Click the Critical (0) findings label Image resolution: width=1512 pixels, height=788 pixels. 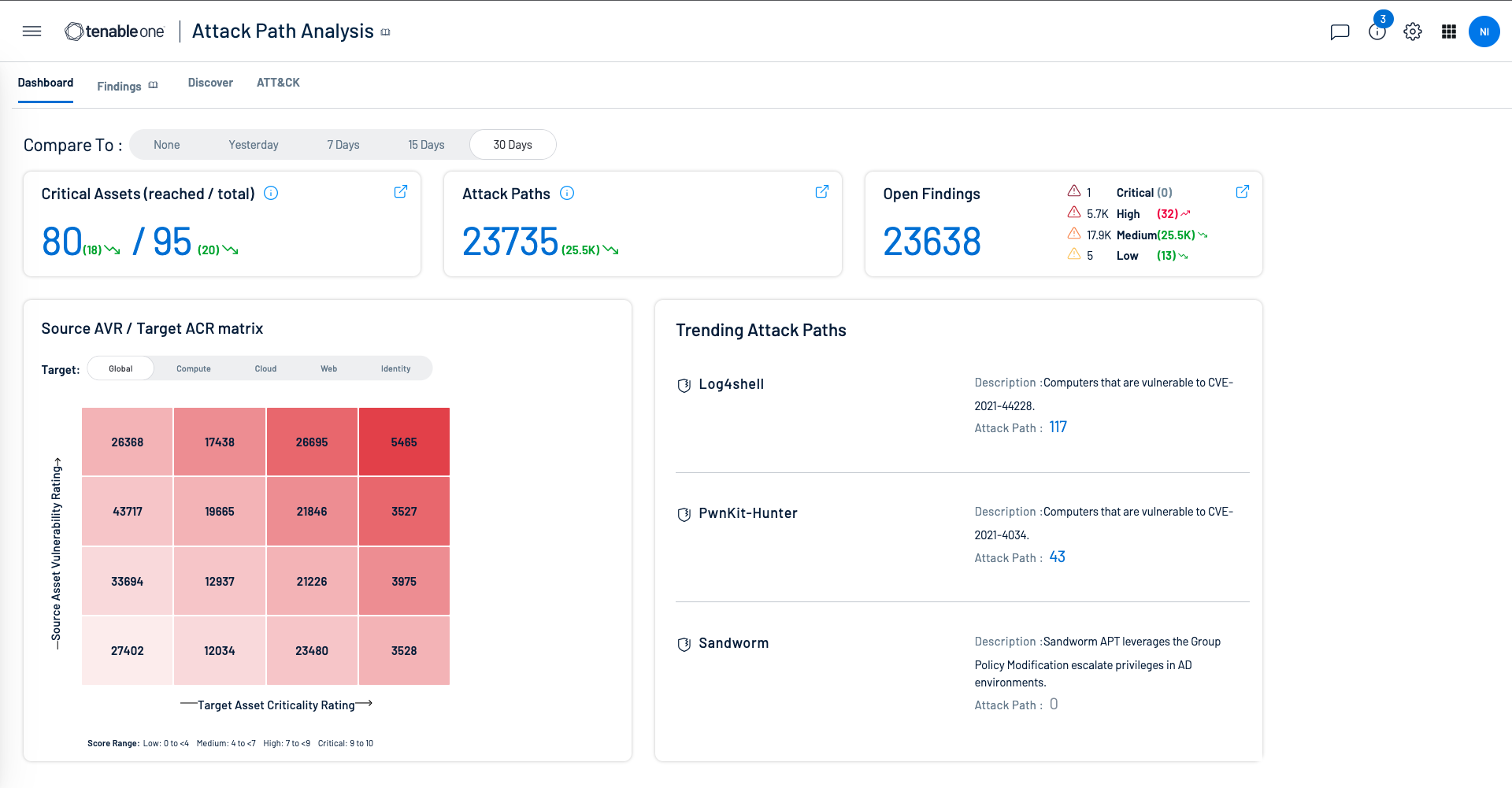(x=1144, y=192)
